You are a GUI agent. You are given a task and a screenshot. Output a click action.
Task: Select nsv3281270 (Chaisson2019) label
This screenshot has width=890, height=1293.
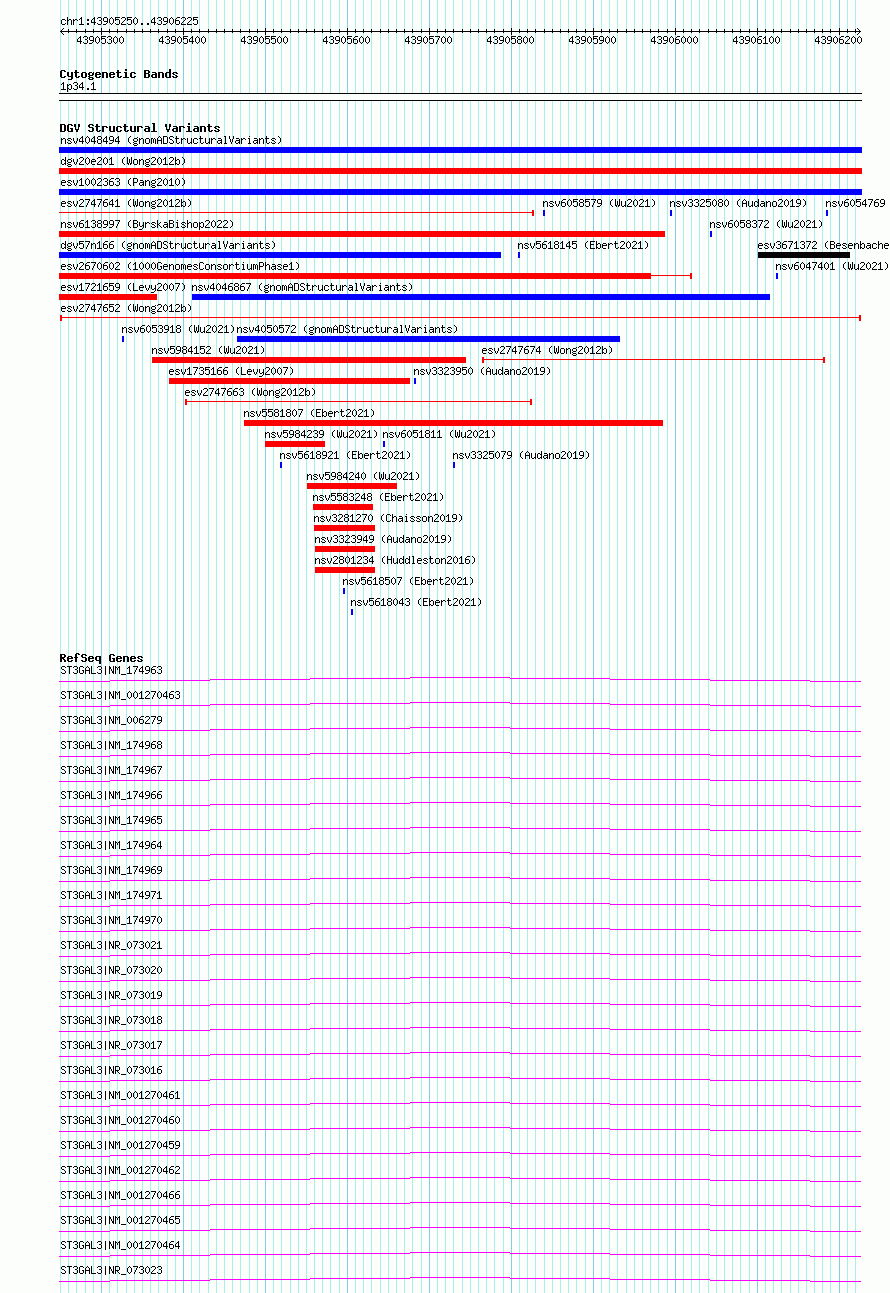[x=389, y=518]
